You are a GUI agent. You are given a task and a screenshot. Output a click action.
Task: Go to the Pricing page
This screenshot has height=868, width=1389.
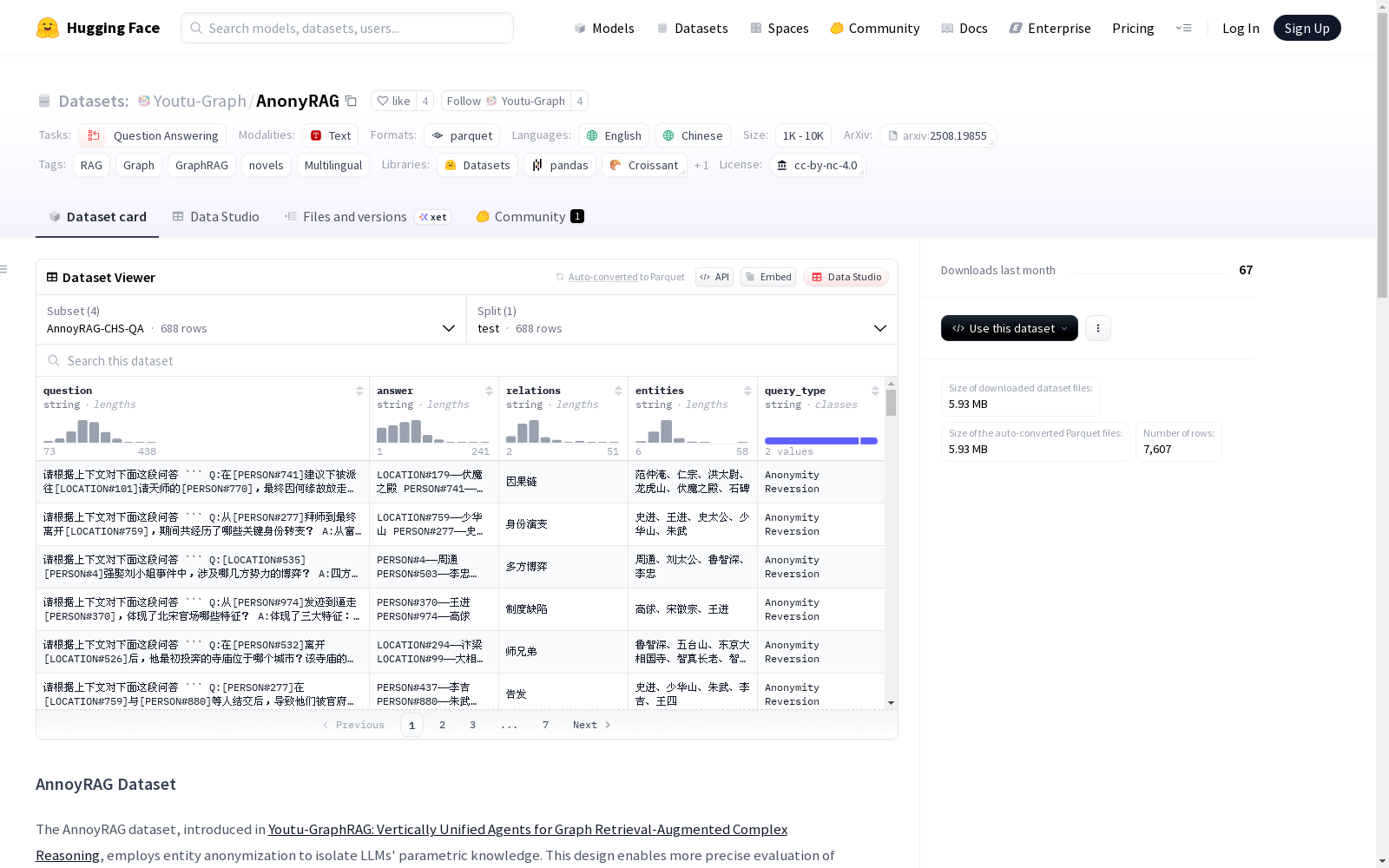pos(1133,28)
